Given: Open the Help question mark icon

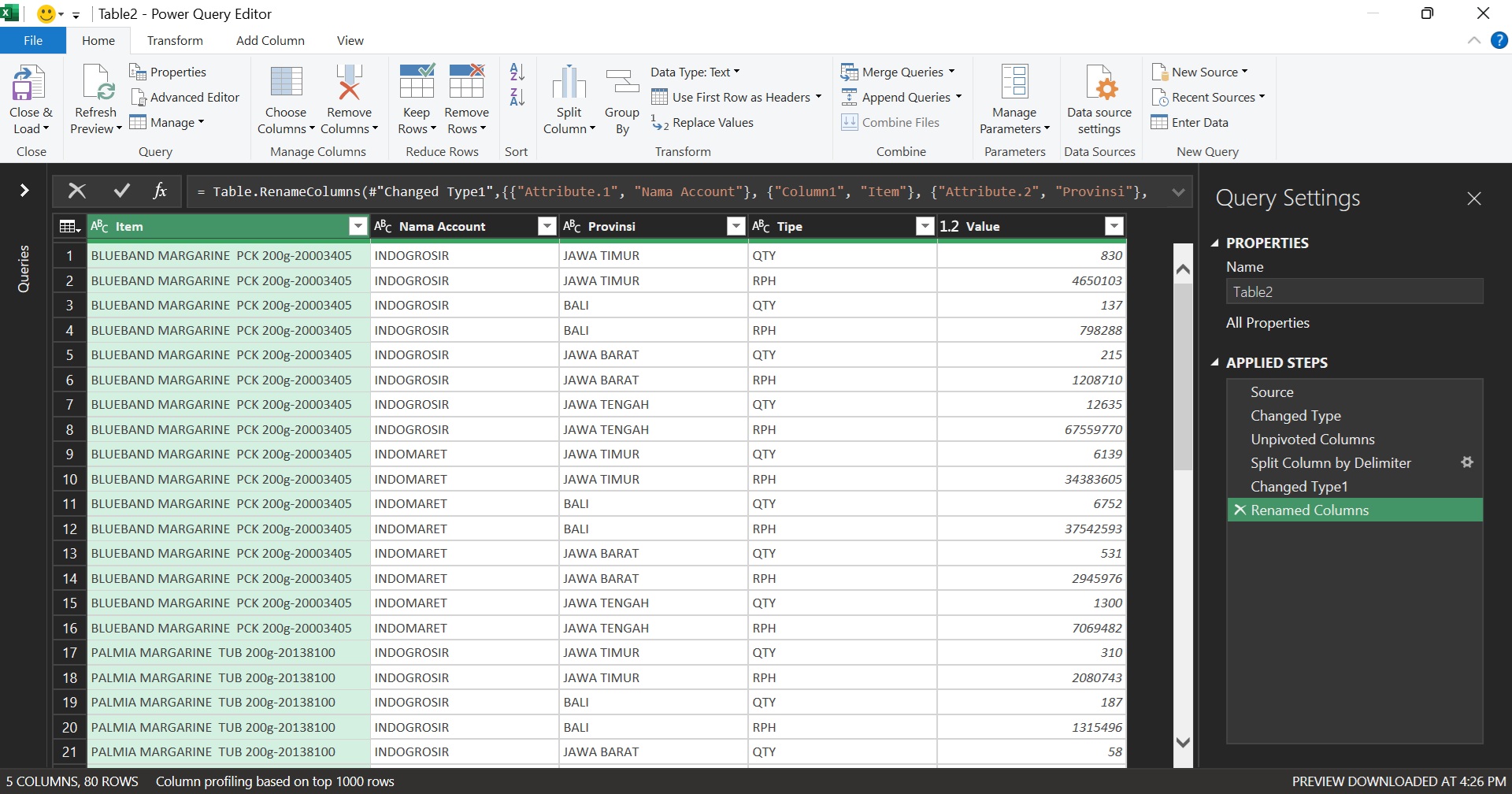Looking at the screenshot, I should coord(1499,40).
